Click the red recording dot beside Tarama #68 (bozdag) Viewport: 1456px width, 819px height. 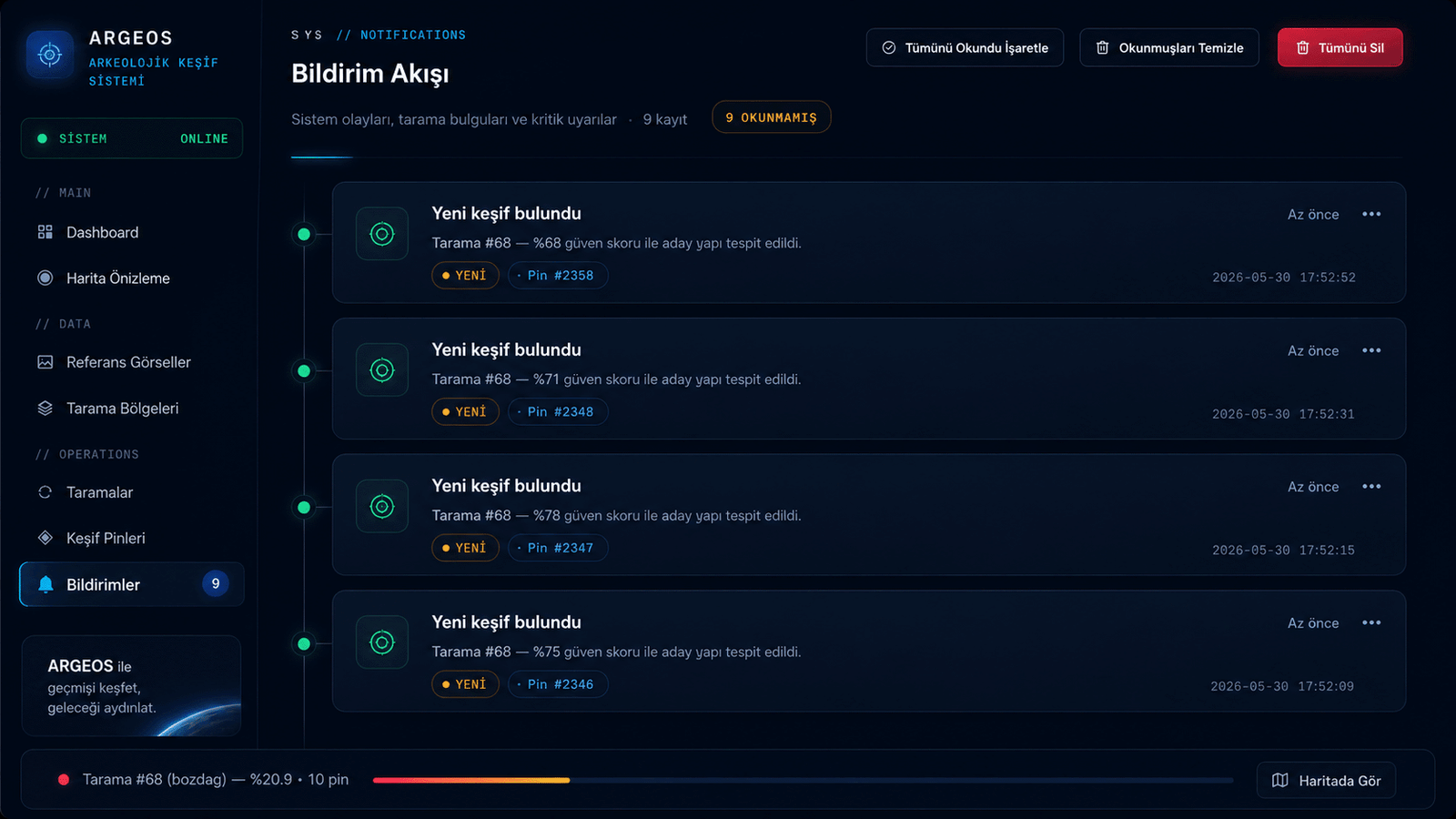[x=64, y=780]
